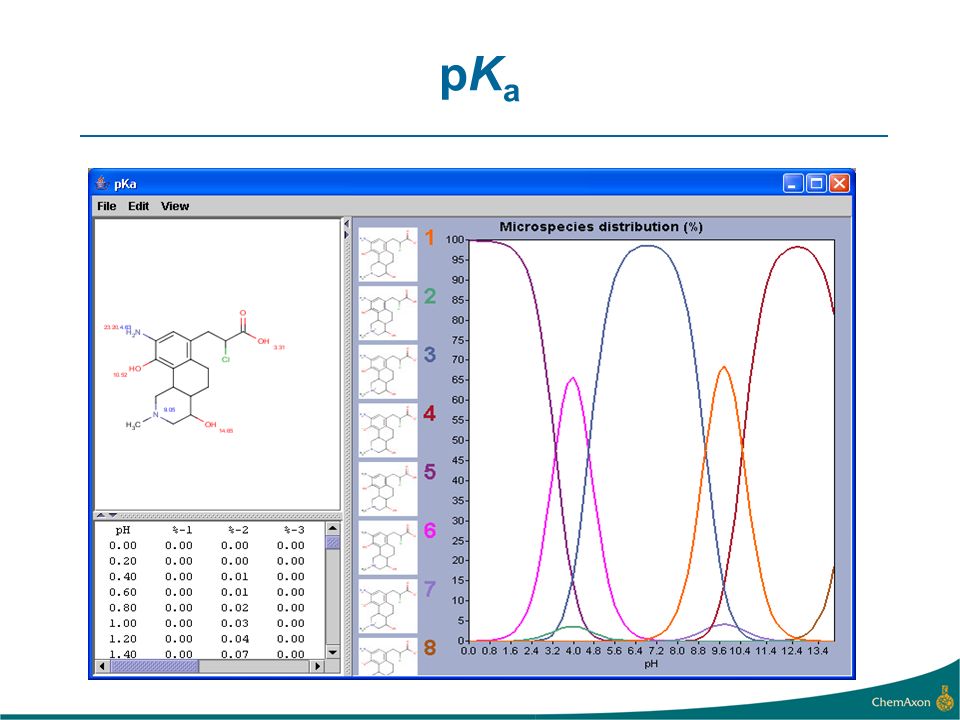
Task: Expand left panel using splitter right arrow
Action: (x=347, y=234)
